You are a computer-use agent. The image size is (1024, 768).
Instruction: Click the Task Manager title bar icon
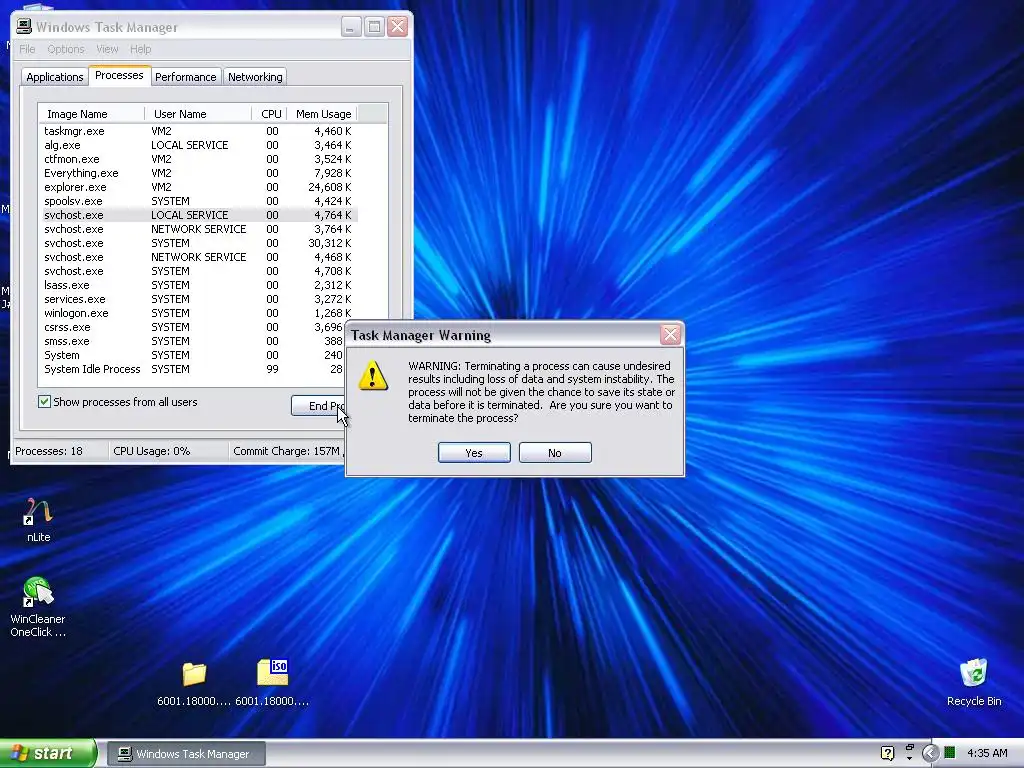(24, 26)
